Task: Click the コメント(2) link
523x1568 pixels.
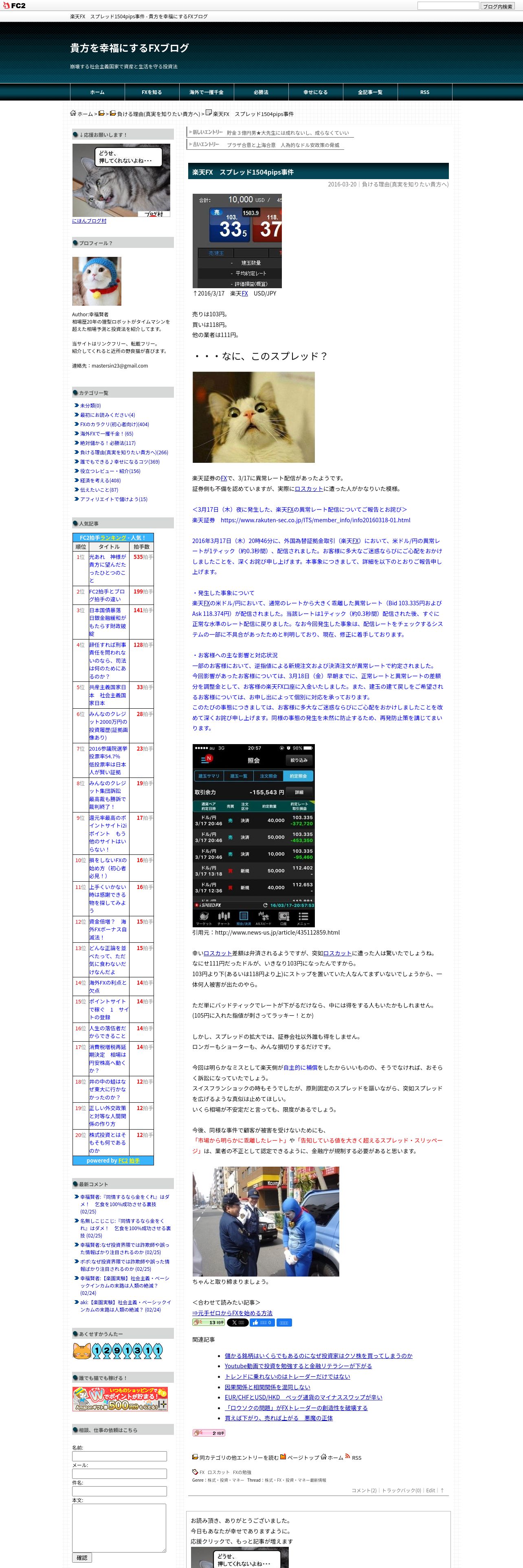Action: (363, 1490)
